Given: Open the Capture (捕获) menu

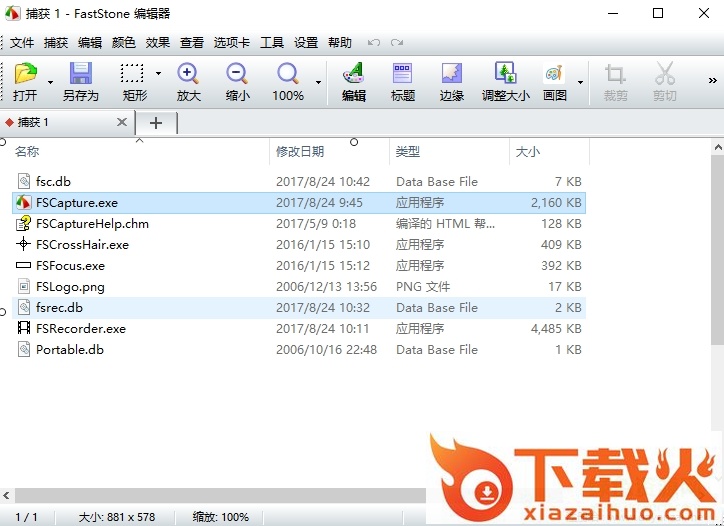Looking at the screenshot, I should click(56, 43).
